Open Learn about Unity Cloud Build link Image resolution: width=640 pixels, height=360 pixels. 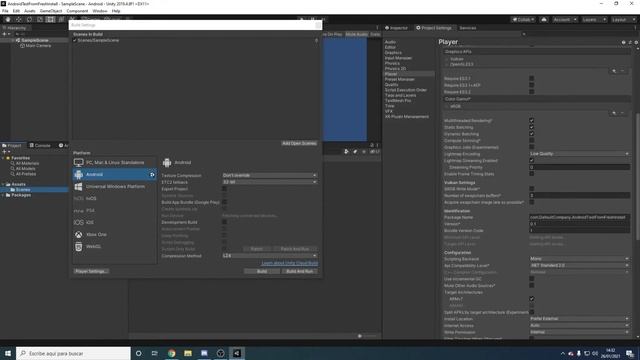point(290,264)
